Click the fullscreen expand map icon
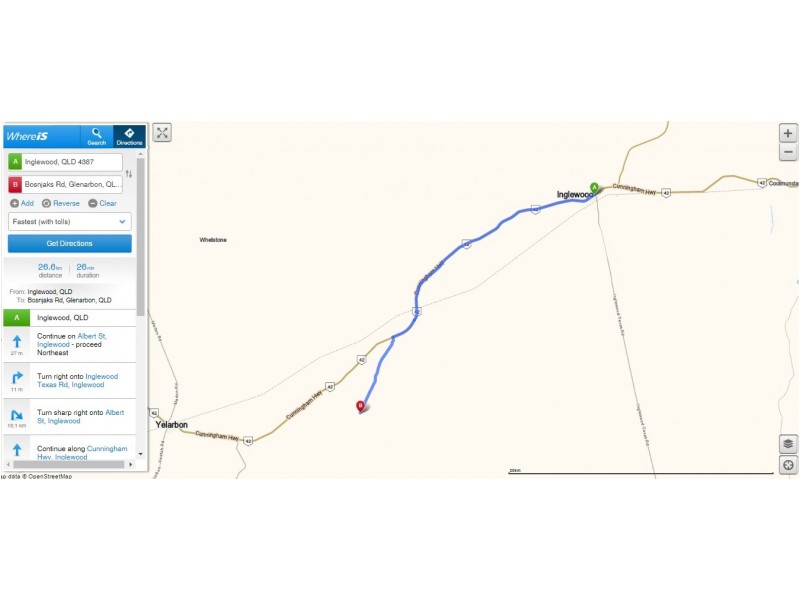 click(162, 133)
